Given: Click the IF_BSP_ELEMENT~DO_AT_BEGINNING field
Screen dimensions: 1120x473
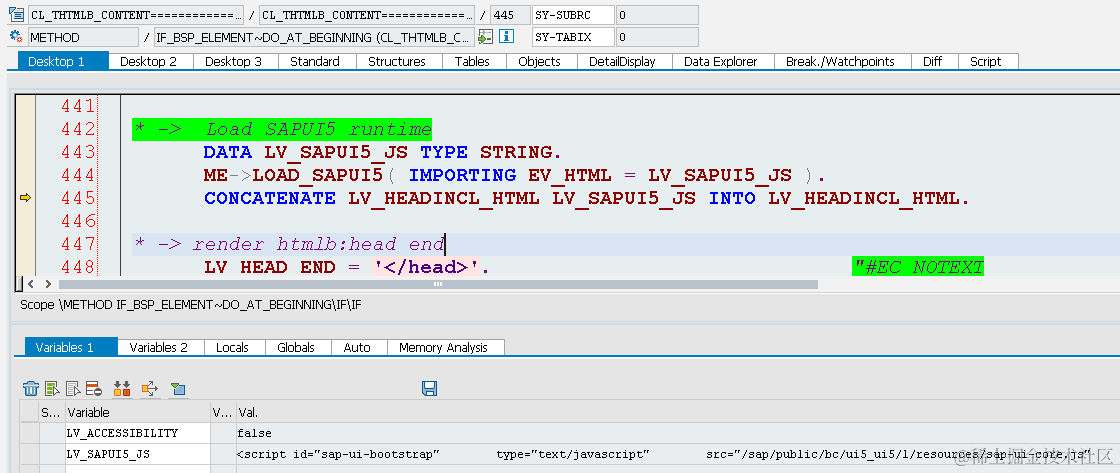Looking at the screenshot, I should pyautogui.click(x=314, y=37).
